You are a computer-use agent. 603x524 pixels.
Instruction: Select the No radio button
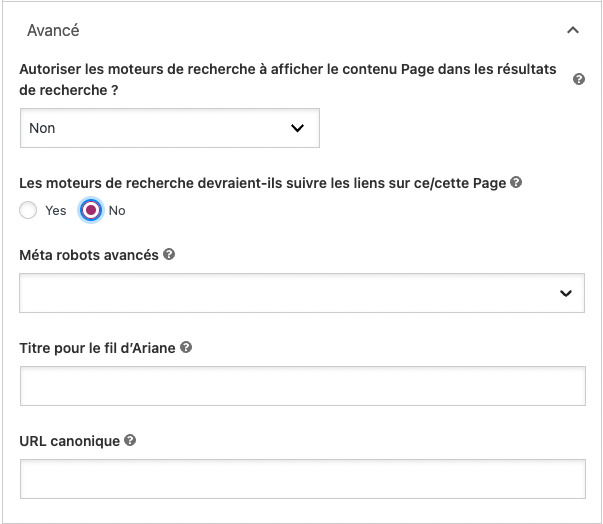92,211
